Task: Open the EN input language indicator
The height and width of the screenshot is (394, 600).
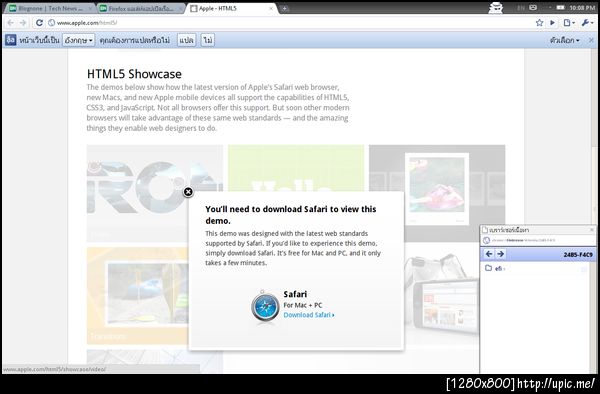Action: 520,8
